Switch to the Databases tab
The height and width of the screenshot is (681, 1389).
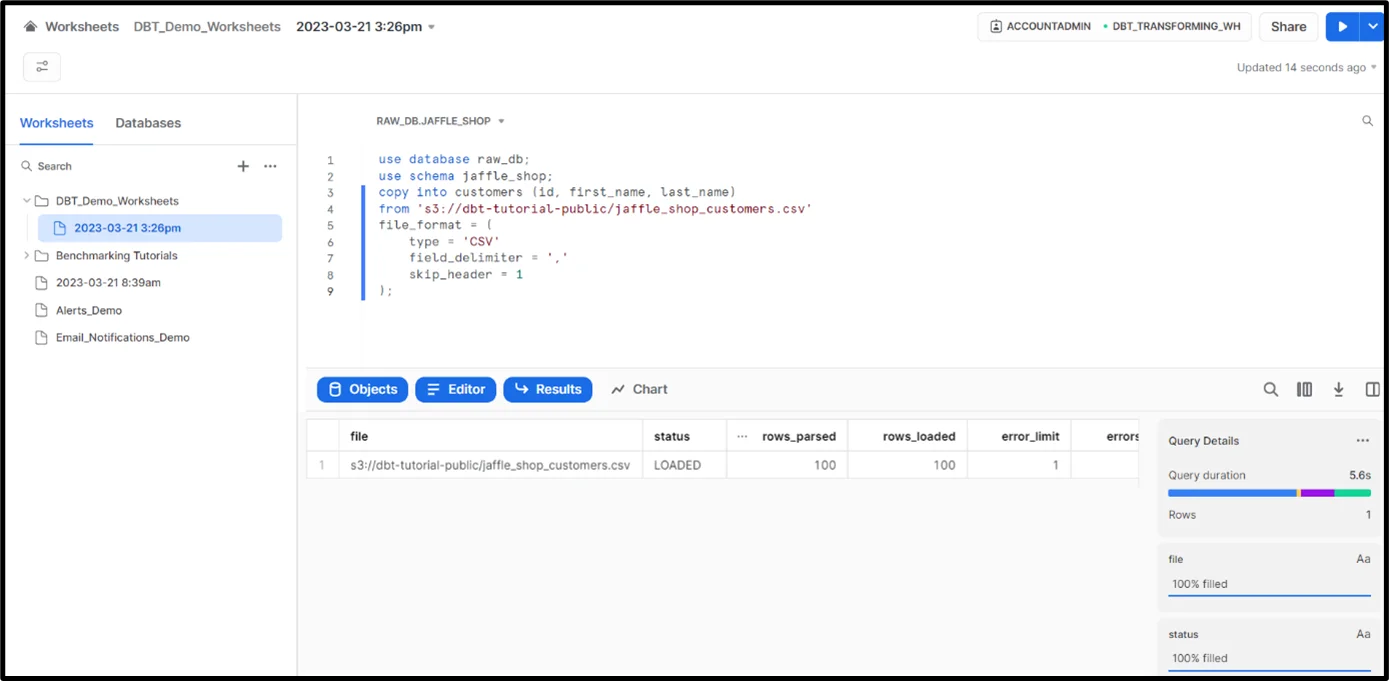coord(148,123)
